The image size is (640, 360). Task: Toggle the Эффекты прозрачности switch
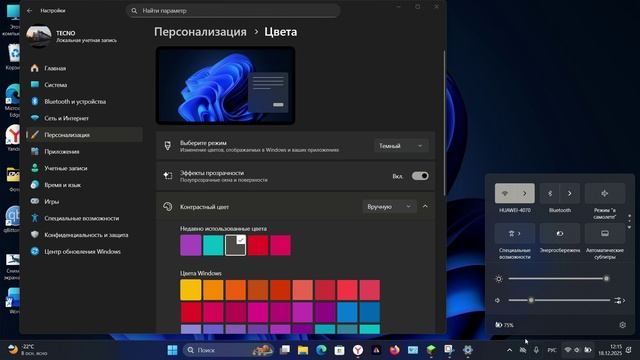pos(420,176)
